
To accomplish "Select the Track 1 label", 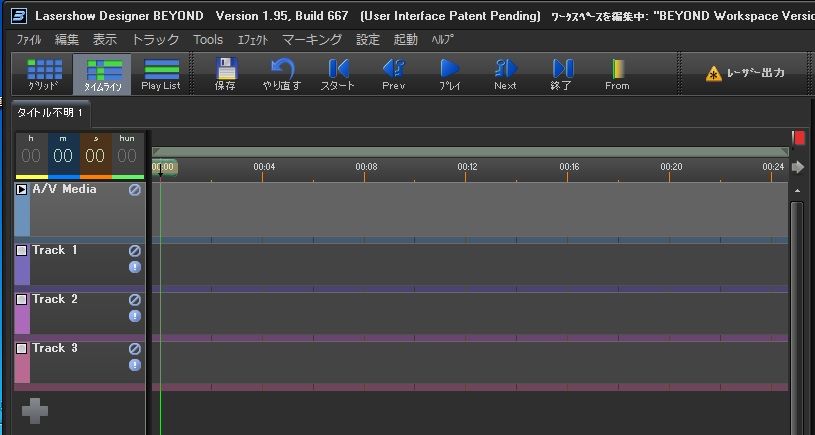I will tap(55, 251).
